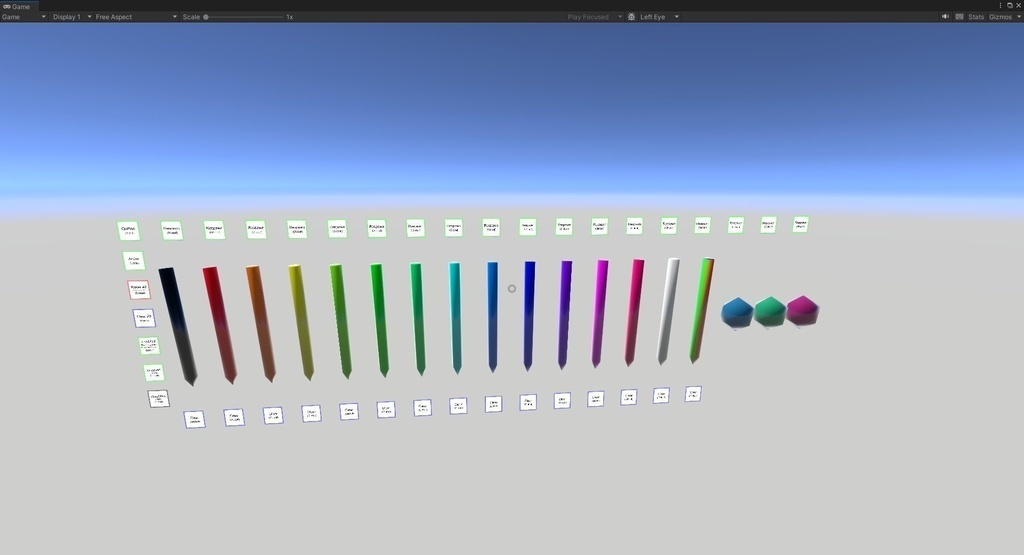Click the white pen
The image size is (1024, 555).
(x=668, y=311)
